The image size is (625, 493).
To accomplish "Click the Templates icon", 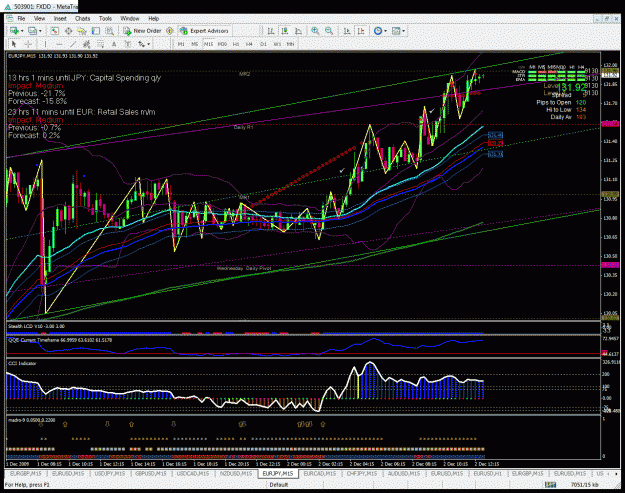I will tap(396, 31).
